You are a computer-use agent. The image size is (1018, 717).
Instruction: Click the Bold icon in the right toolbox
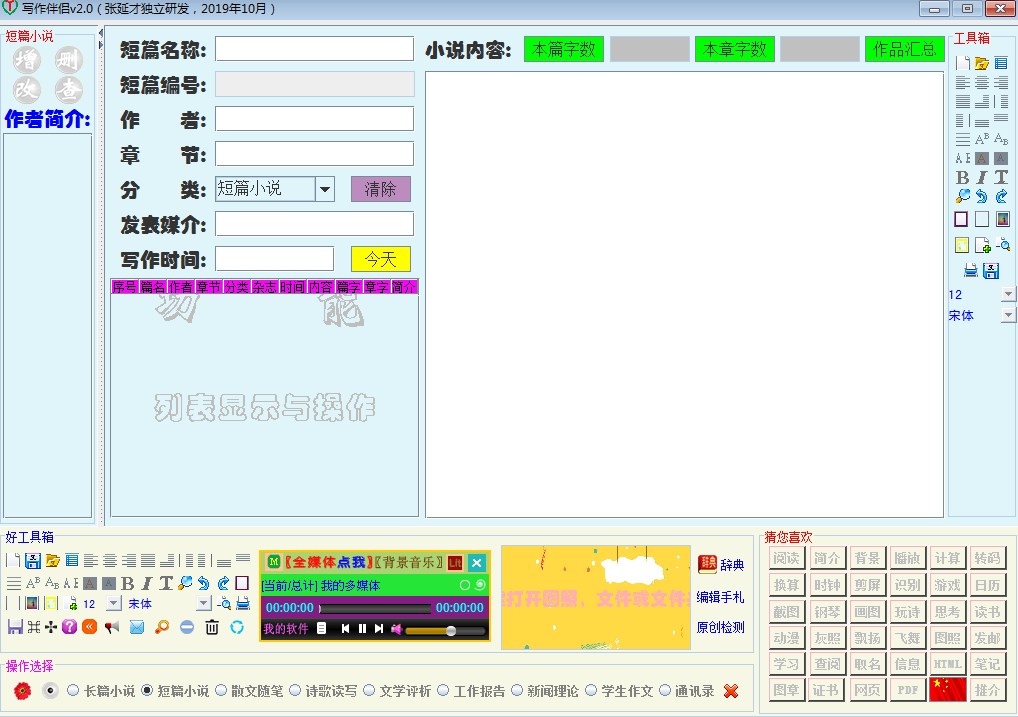coord(962,177)
